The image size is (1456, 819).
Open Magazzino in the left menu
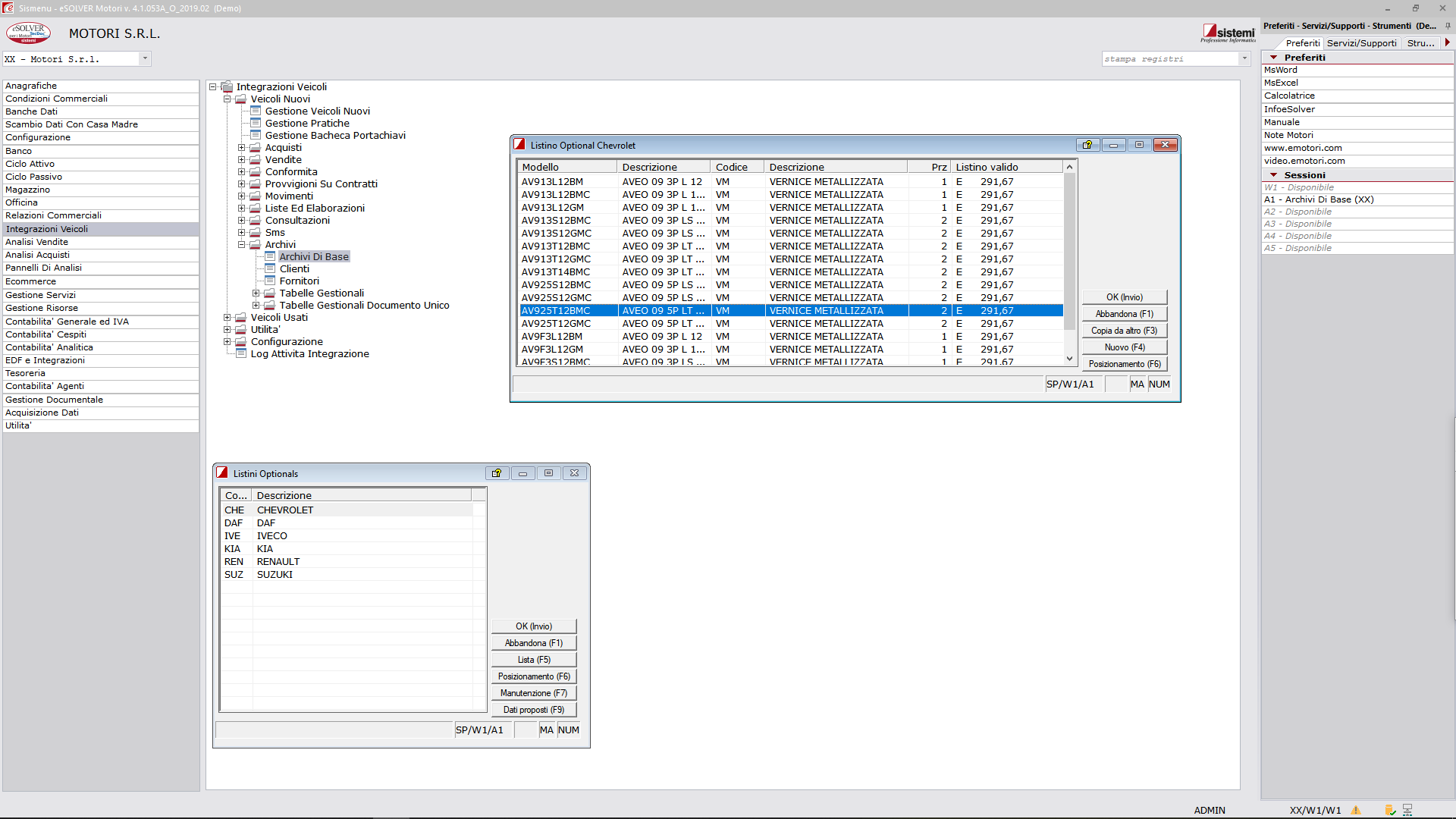pyautogui.click(x=101, y=190)
